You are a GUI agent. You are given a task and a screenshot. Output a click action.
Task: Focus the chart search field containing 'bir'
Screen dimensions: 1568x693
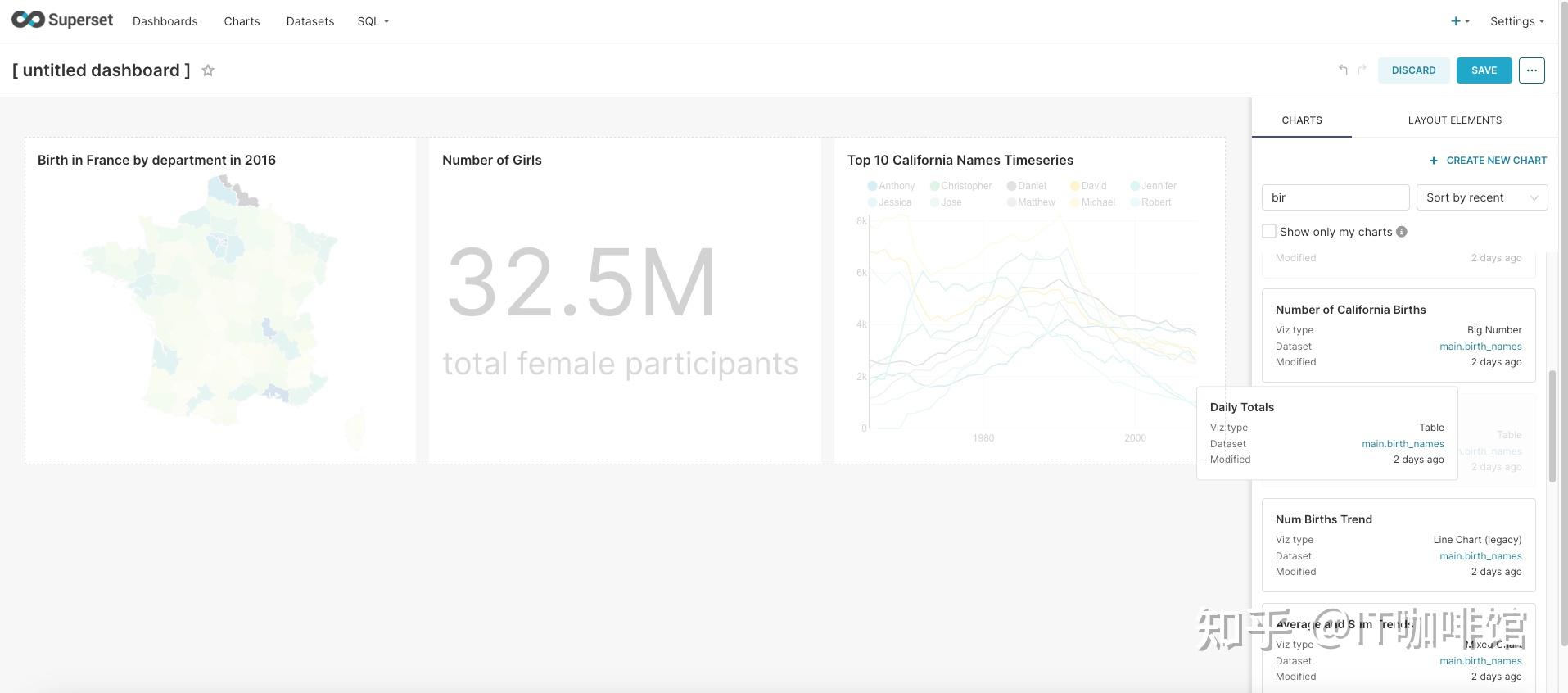(x=1335, y=197)
